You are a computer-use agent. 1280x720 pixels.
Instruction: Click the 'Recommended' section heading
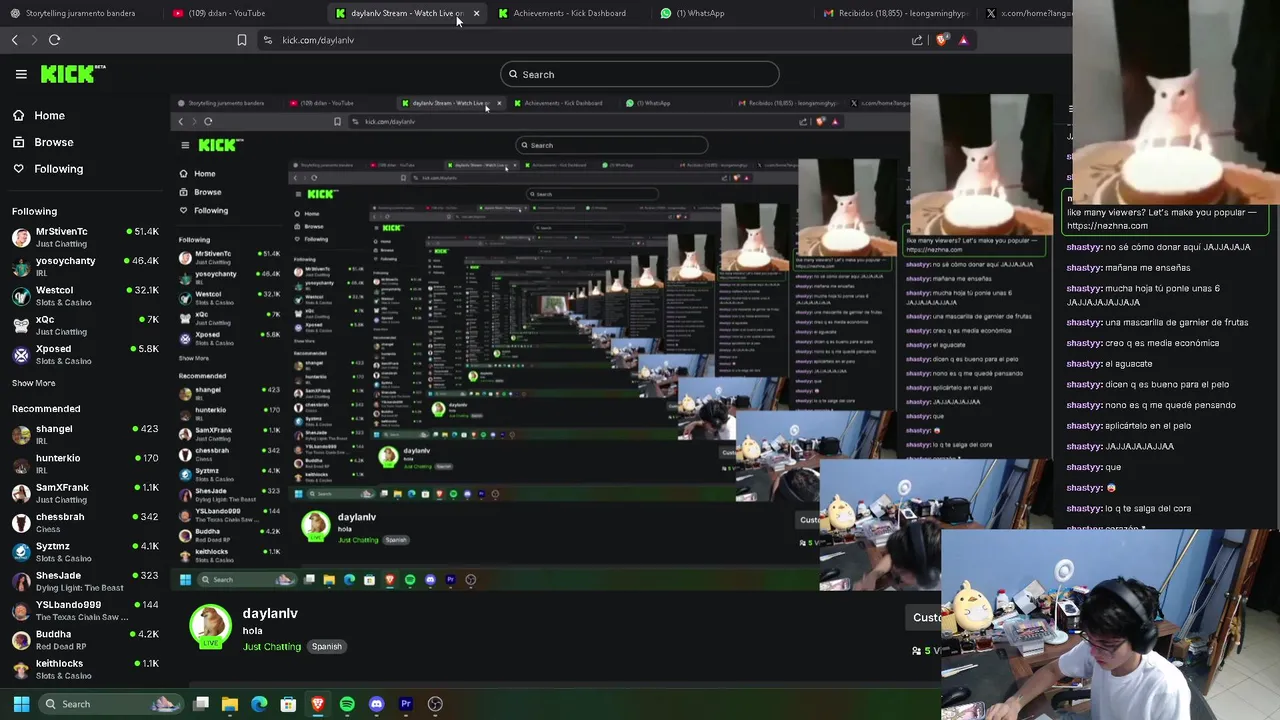[x=46, y=409]
